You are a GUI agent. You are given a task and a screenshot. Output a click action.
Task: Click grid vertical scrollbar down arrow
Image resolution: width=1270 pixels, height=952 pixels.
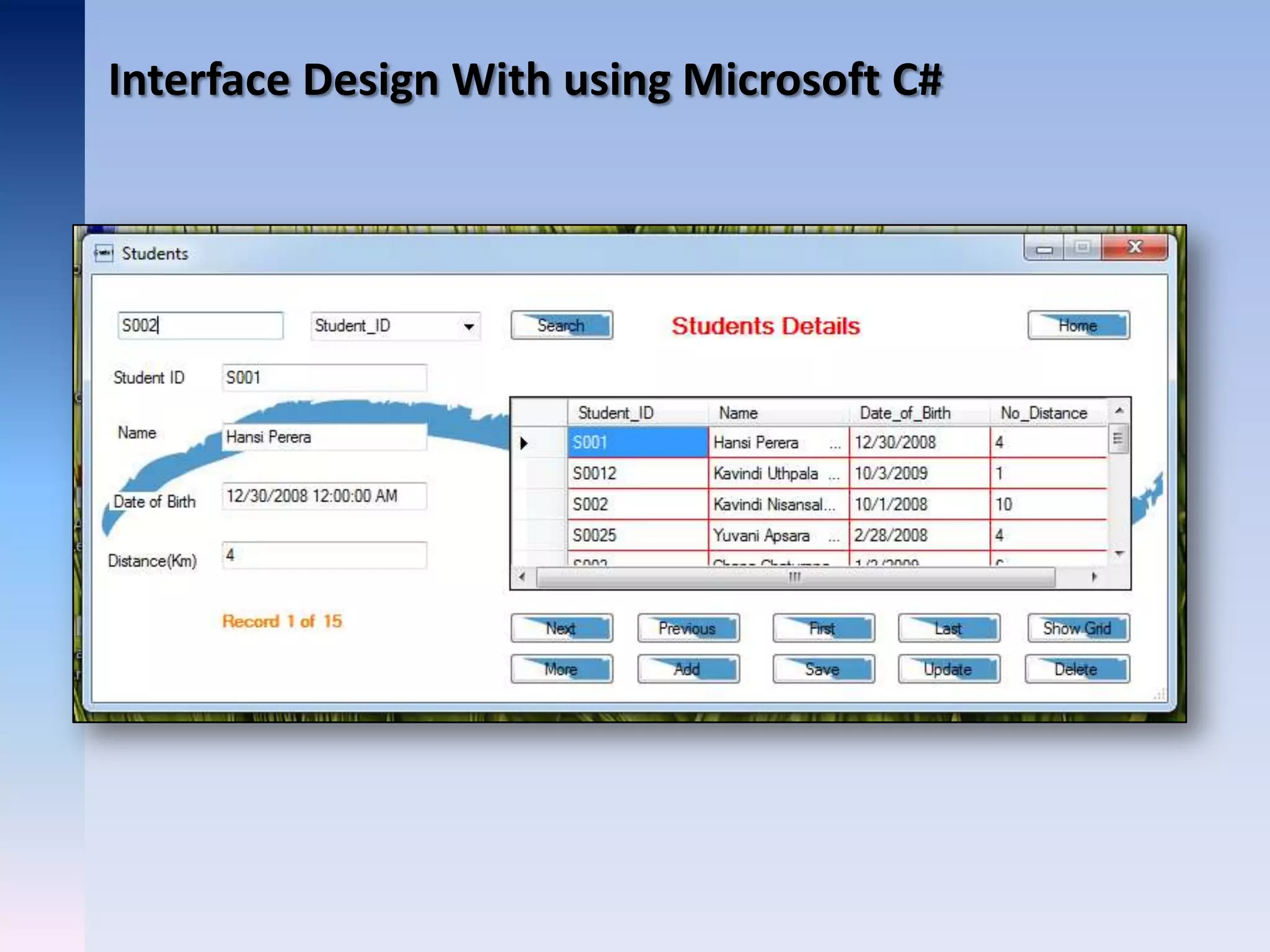click(x=1119, y=553)
